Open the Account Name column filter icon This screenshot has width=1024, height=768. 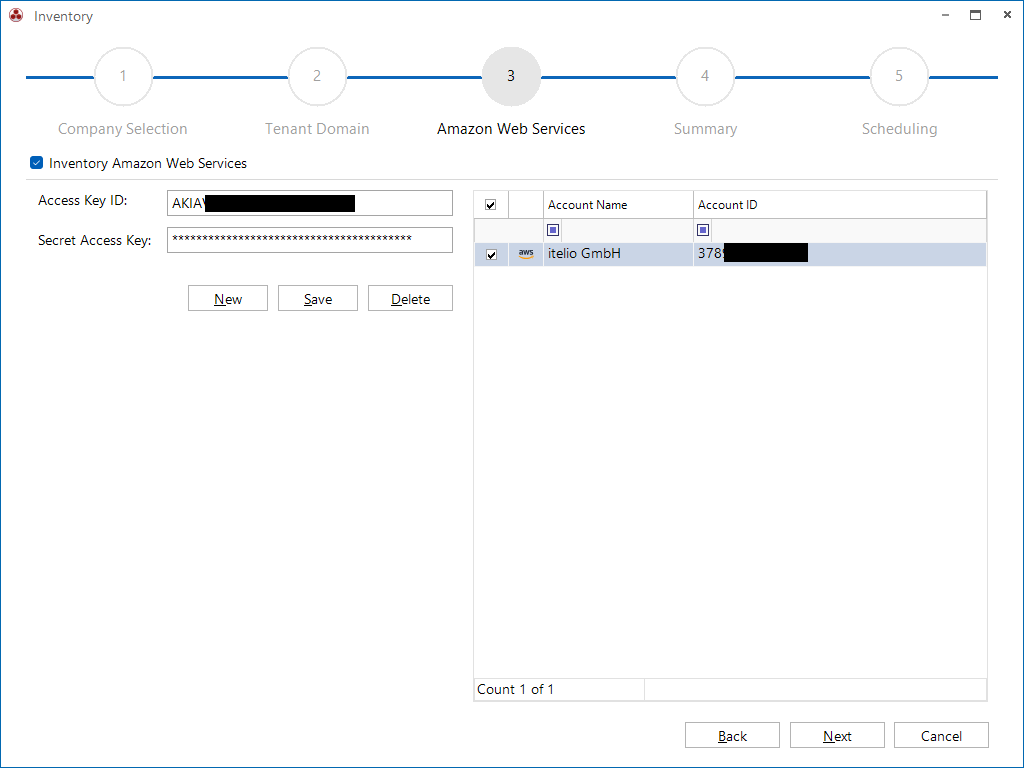[x=553, y=230]
